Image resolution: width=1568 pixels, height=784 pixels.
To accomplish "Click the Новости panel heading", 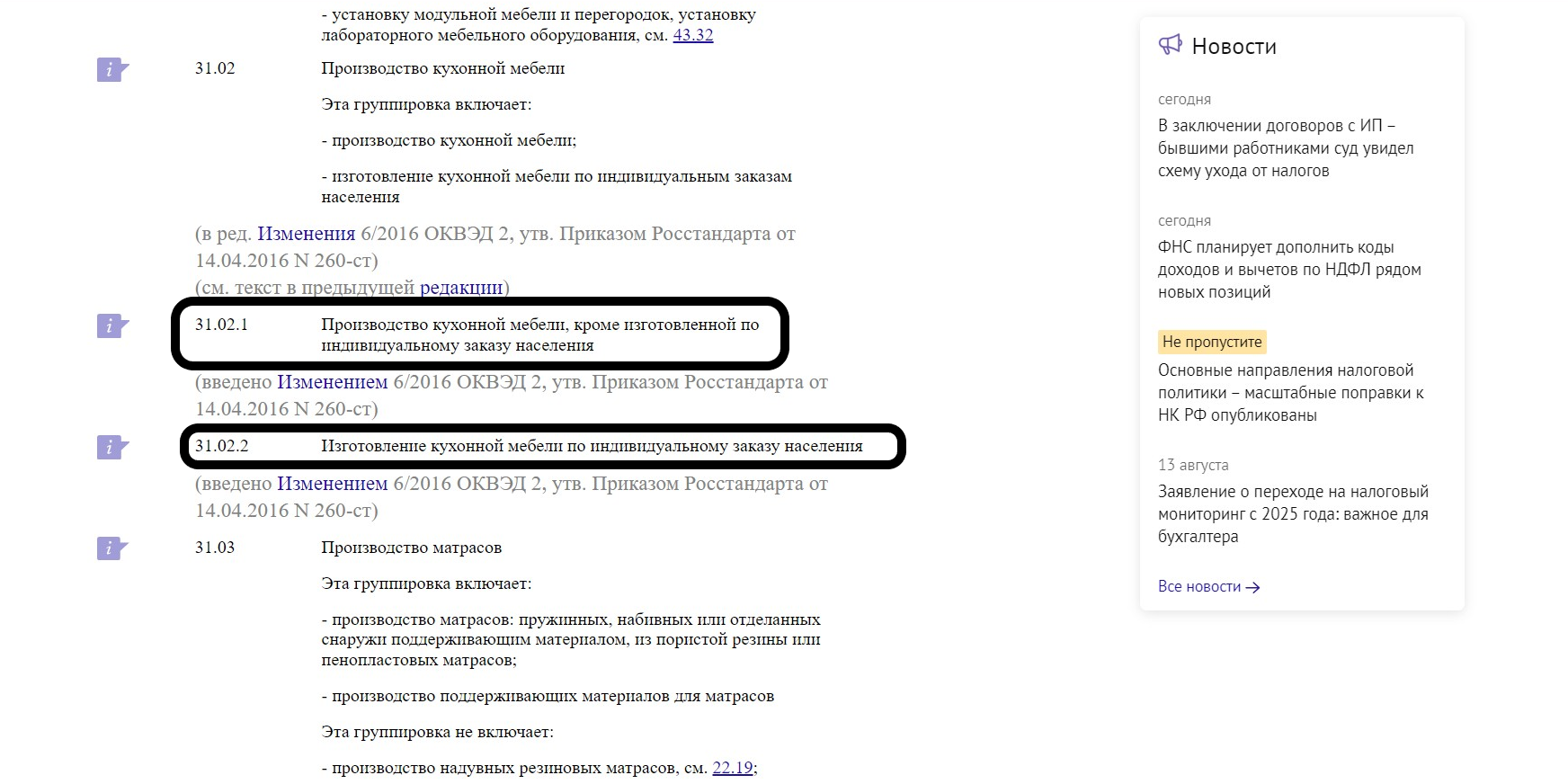I will (1234, 47).
